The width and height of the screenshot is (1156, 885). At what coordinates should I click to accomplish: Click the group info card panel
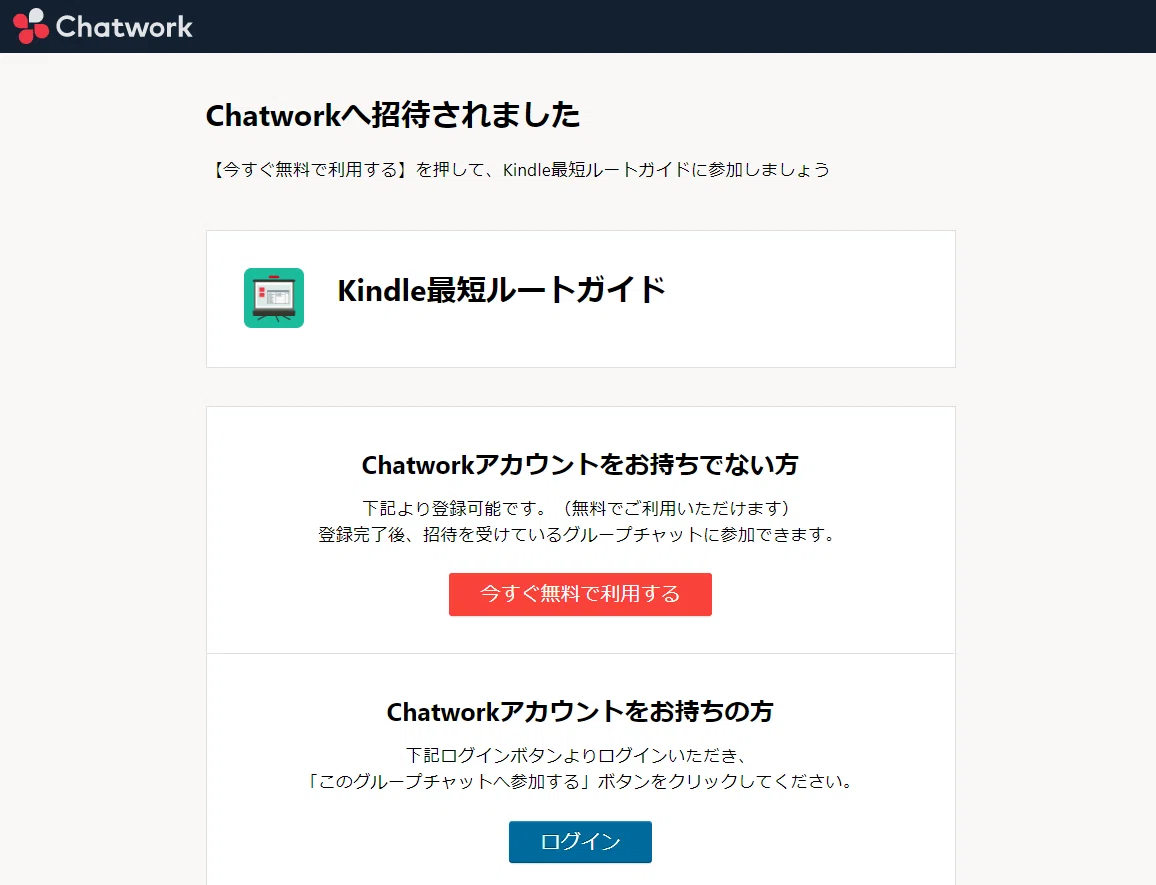click(x=581, y=299)
